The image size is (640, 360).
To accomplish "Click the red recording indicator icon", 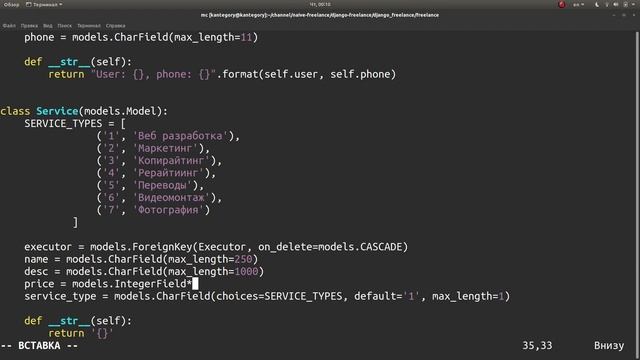I will click(562, 4).
